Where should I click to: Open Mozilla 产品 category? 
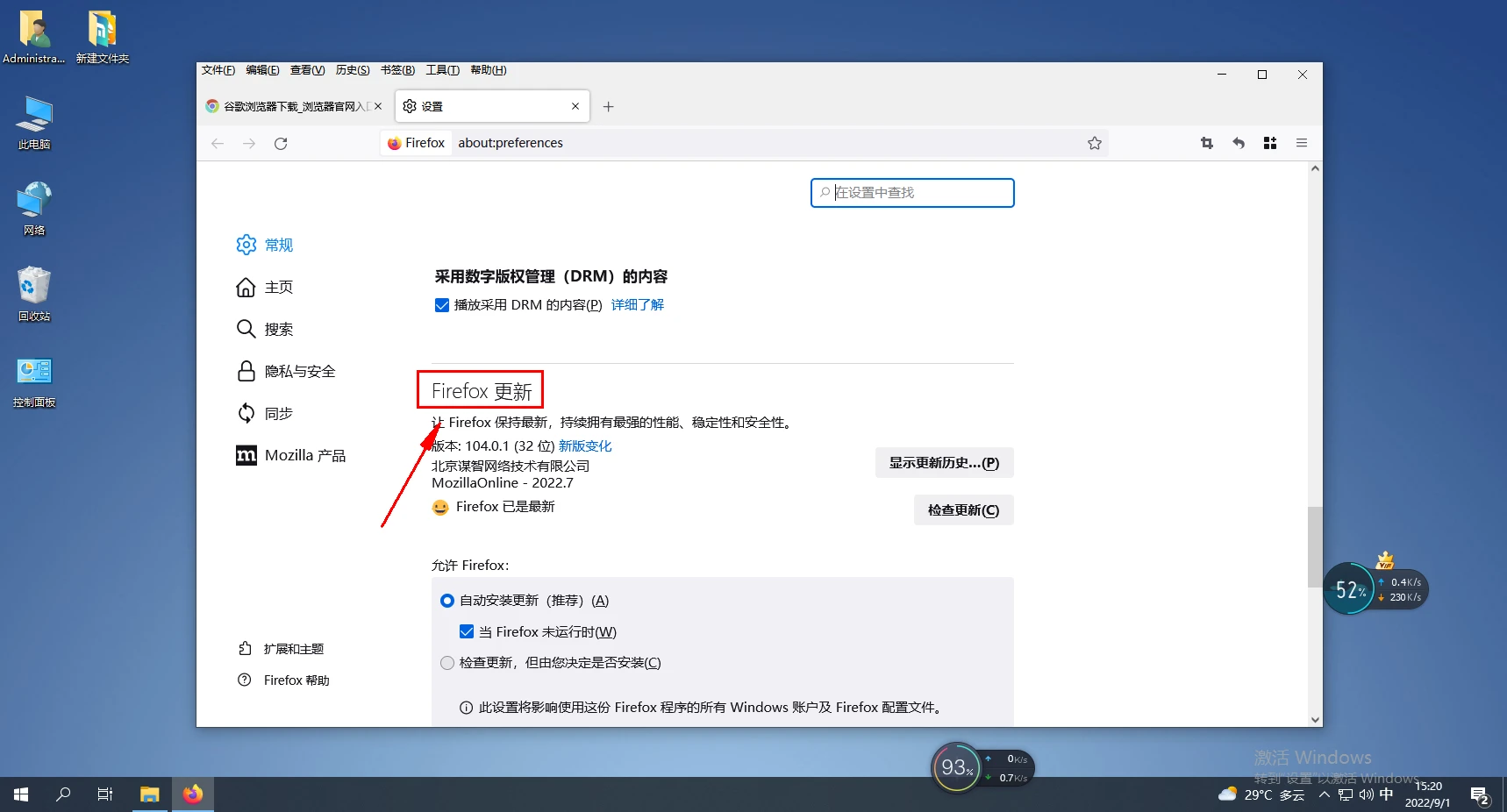[x=291, y=455]
